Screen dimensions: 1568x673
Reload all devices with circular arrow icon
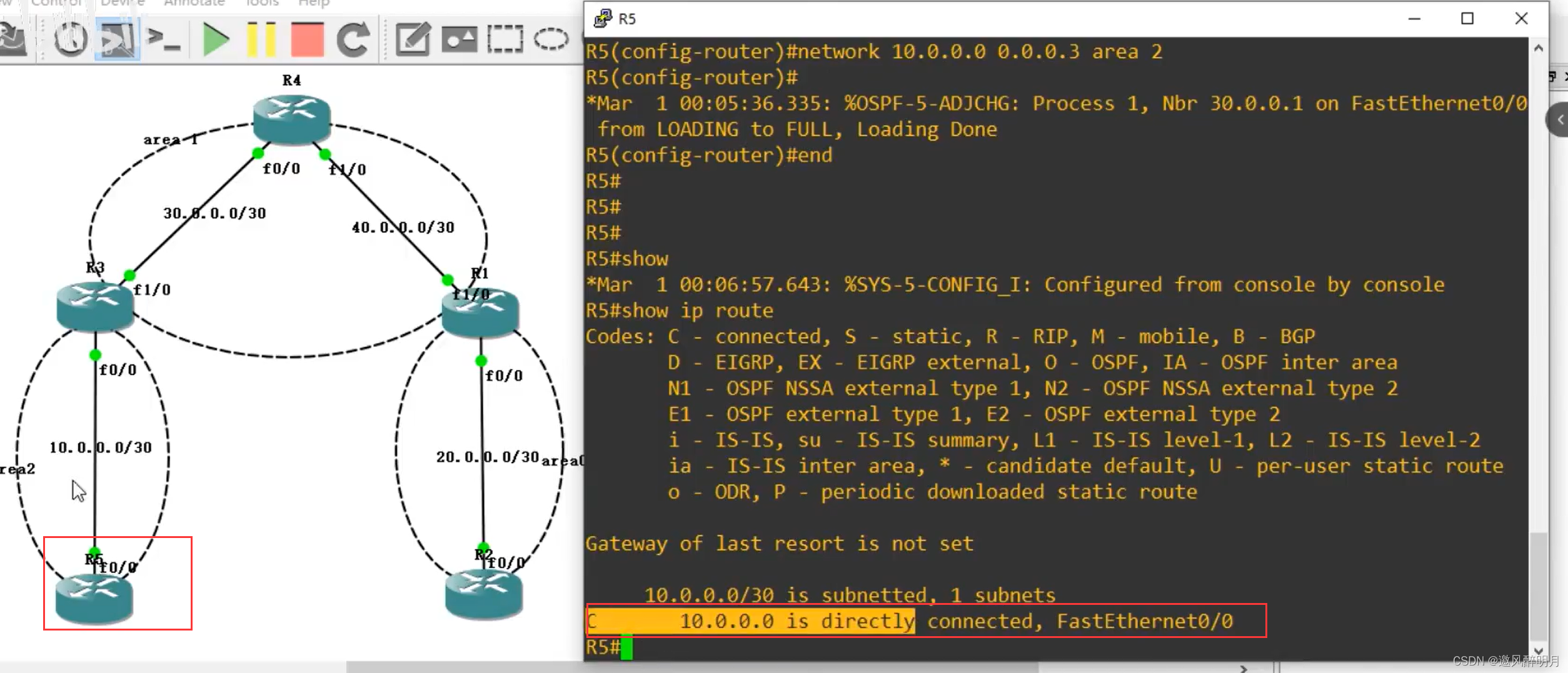[x=353, y=39]
